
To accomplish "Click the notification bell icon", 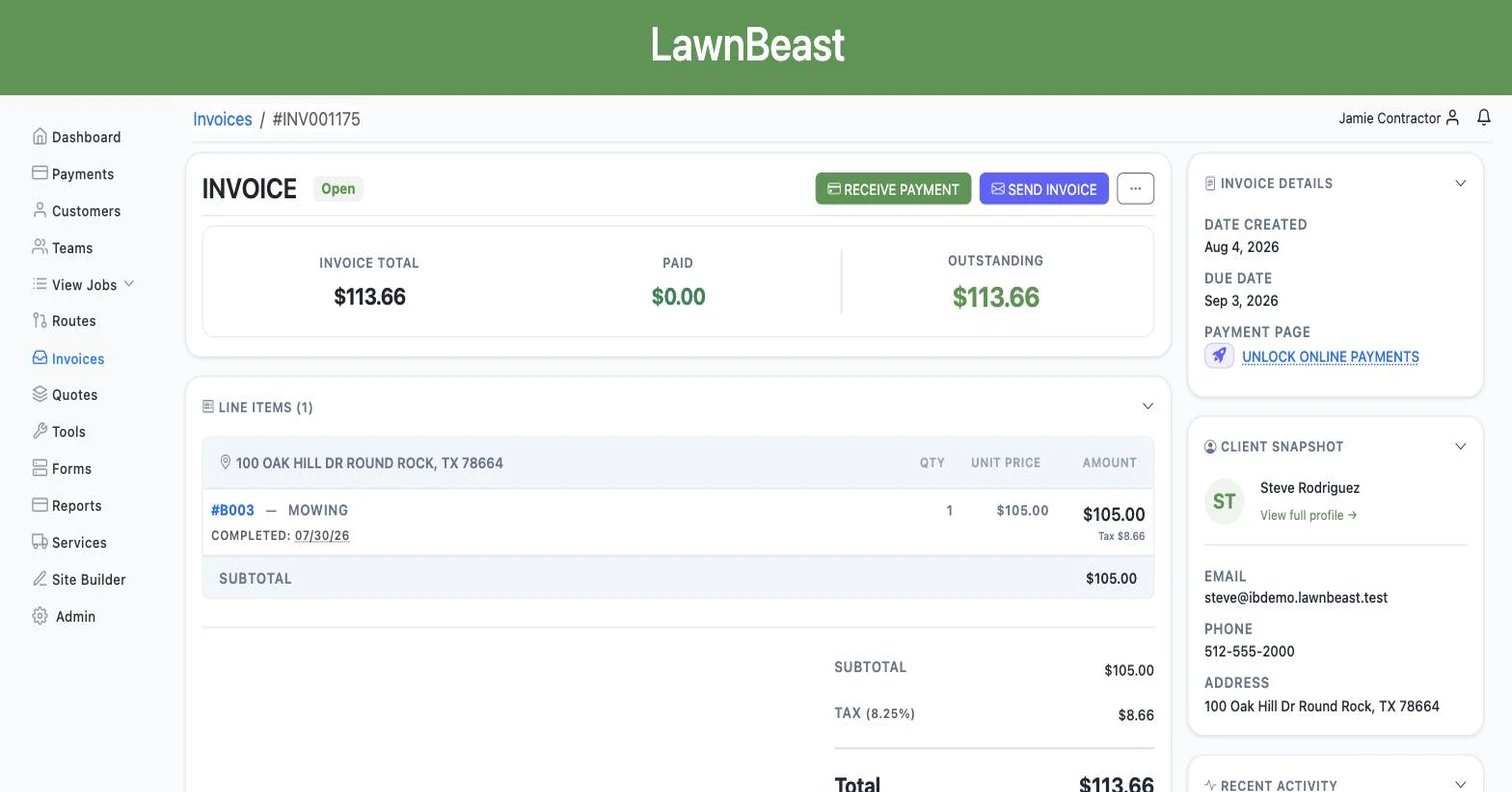I will (x=1484, y=118).
